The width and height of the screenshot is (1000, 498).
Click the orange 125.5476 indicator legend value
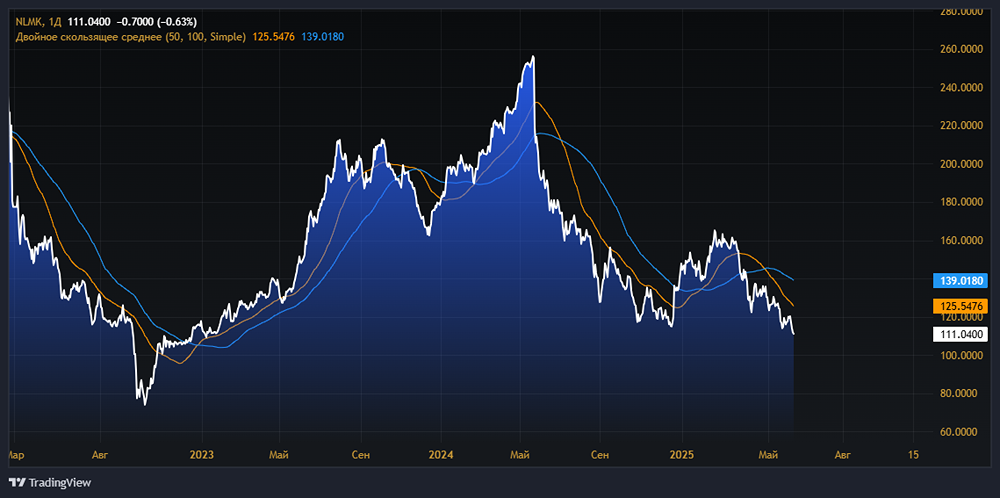click(x=274, y=37)
